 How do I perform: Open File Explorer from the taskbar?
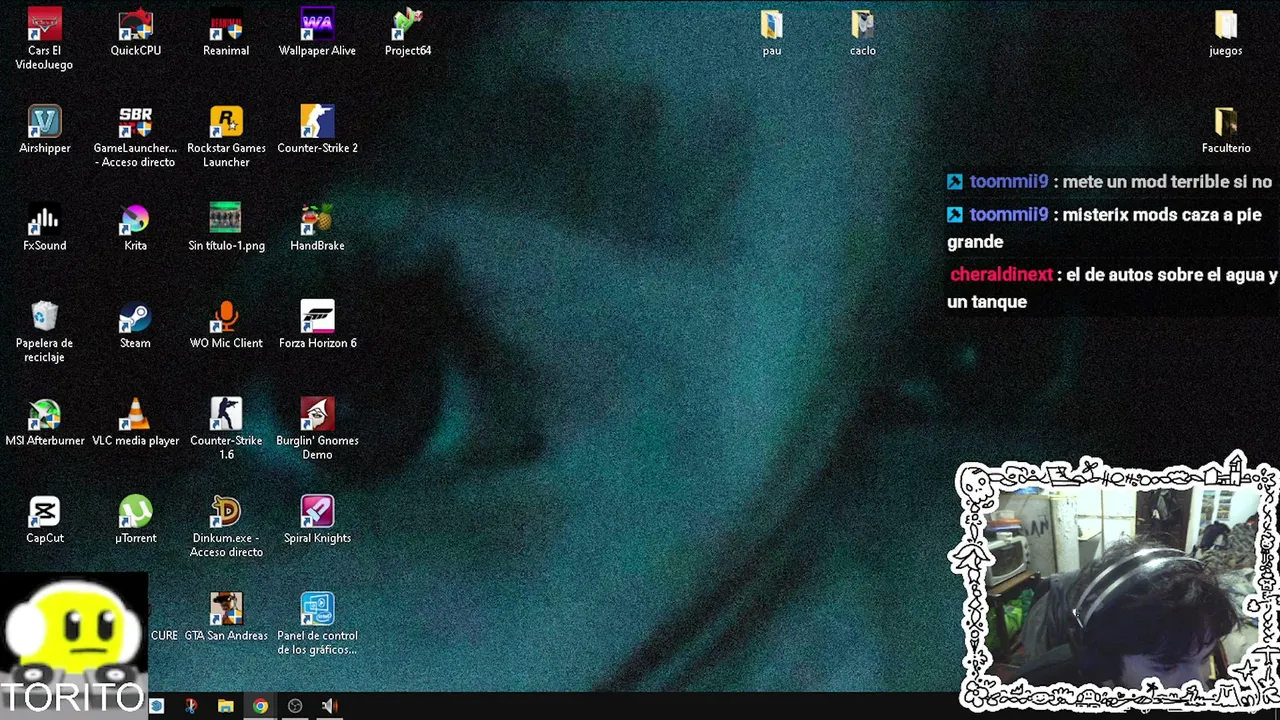click(x=226, y=706)
